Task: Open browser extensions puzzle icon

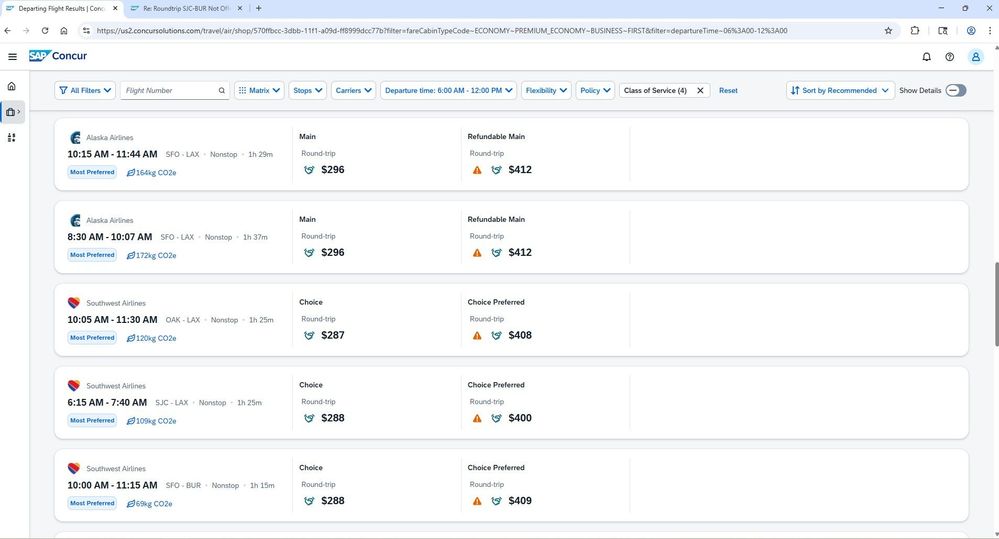Action: coord(915,31)
